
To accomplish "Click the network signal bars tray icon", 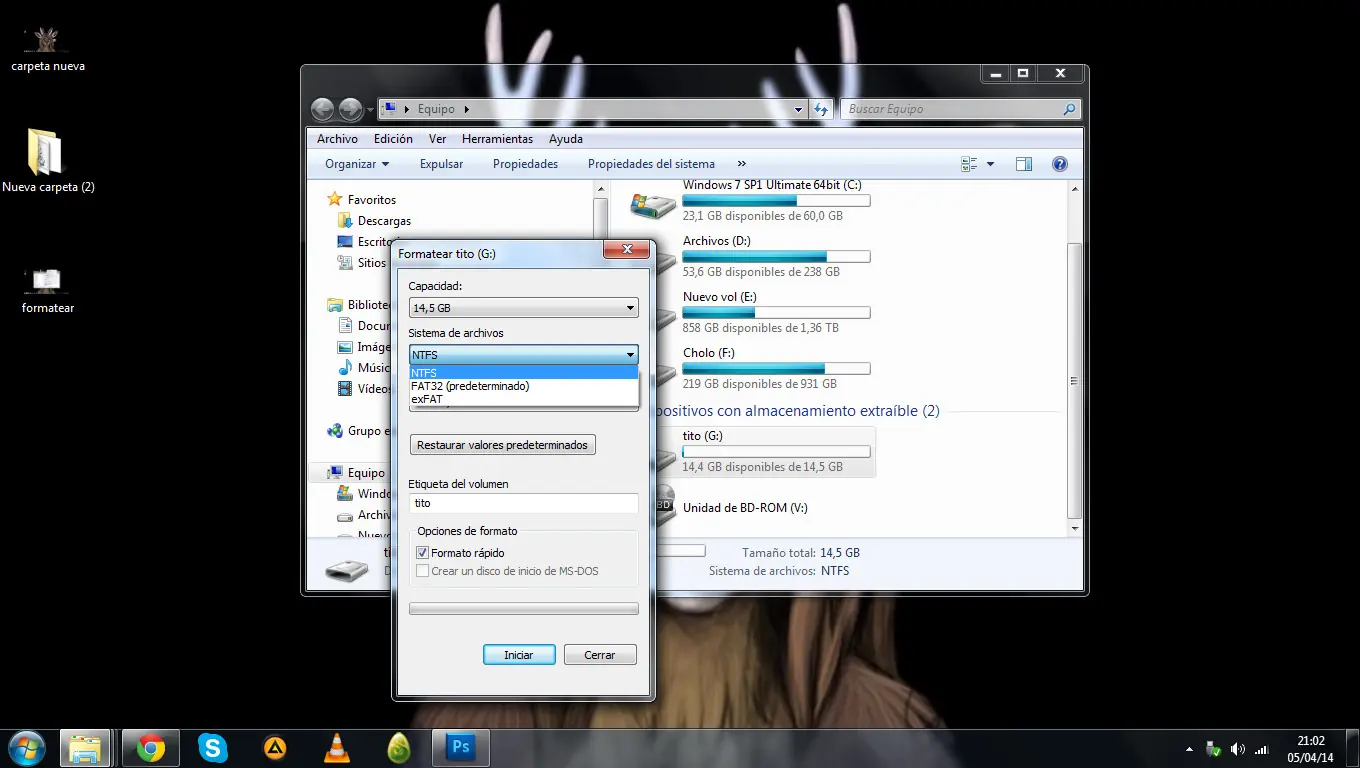I will click(x=1262, y=749).
